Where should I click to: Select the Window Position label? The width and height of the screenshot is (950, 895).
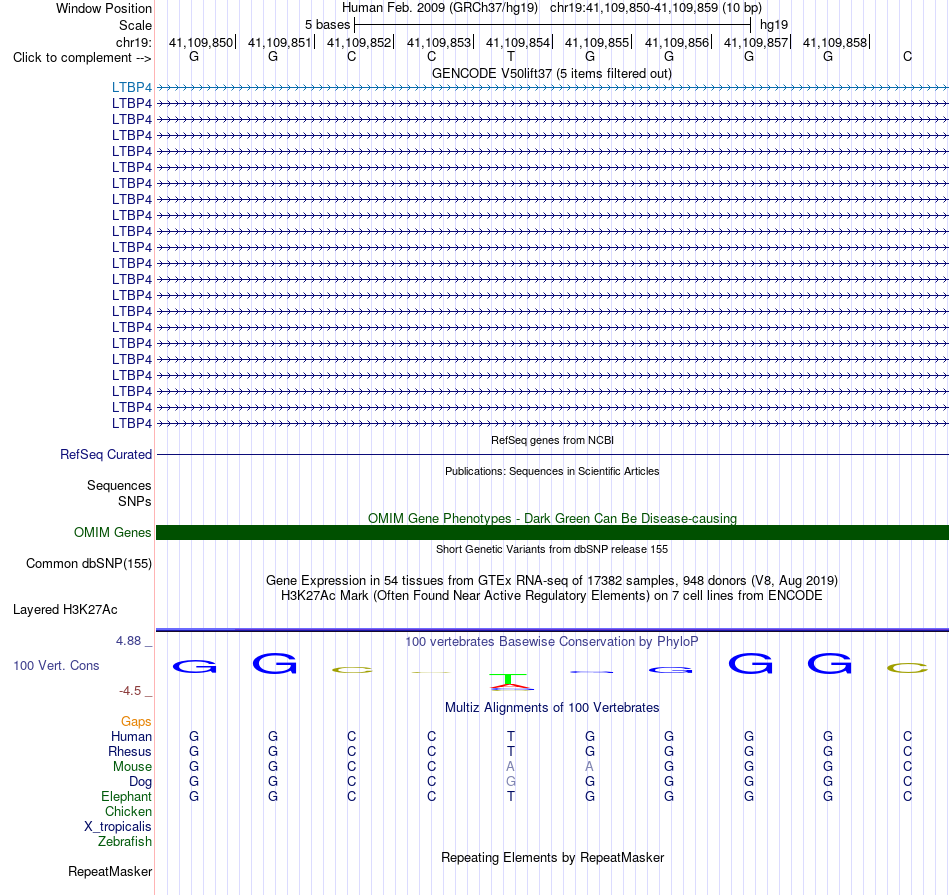tap(104, 8)
